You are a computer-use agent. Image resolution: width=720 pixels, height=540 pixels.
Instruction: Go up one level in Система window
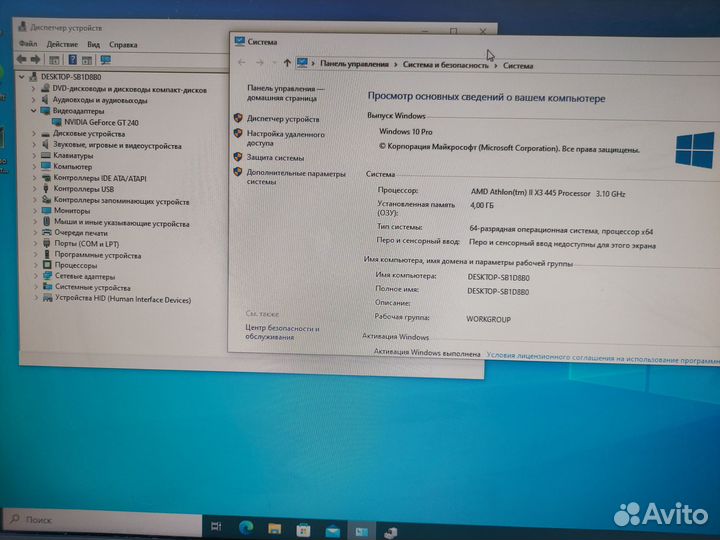click(x=287, y=63)
